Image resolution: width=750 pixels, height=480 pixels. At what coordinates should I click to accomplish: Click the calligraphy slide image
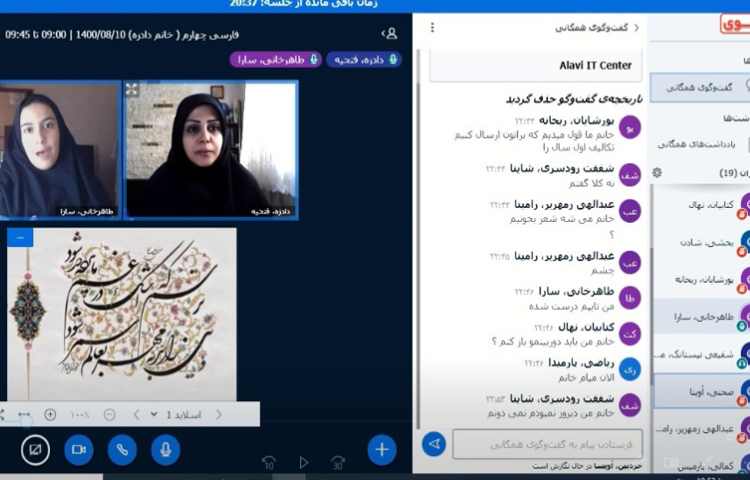[x=122, y=314]
